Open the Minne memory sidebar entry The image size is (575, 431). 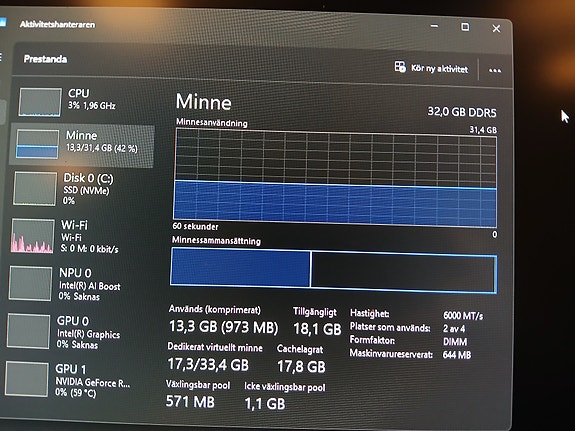coord(82,145)
